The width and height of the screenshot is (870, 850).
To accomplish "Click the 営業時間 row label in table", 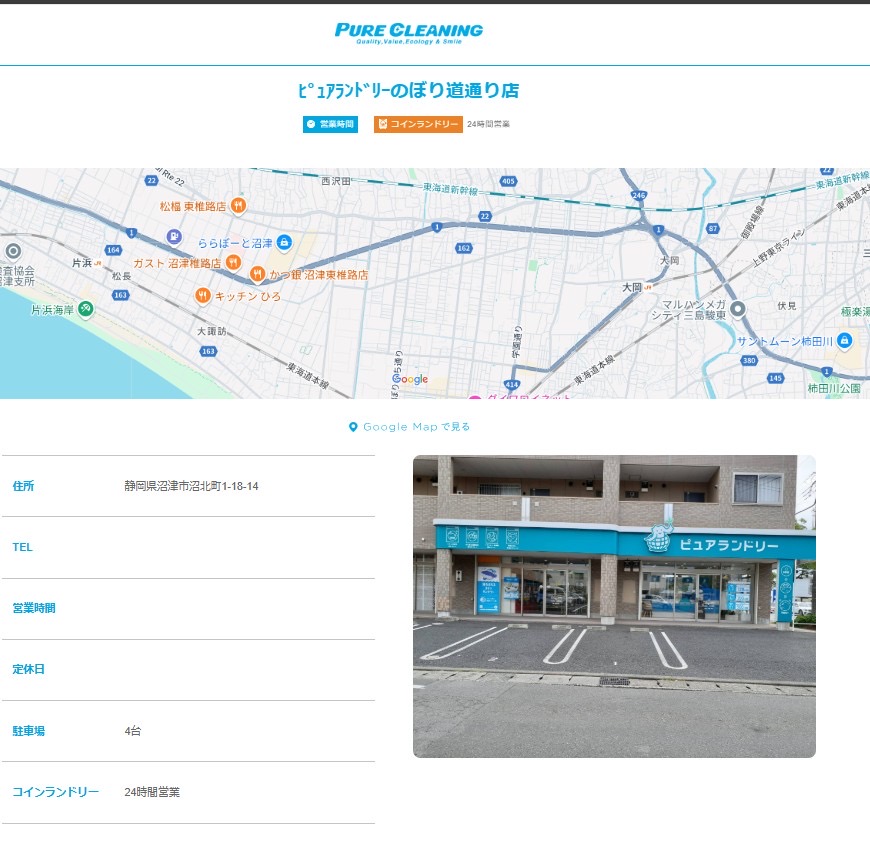I will point(34,608).
